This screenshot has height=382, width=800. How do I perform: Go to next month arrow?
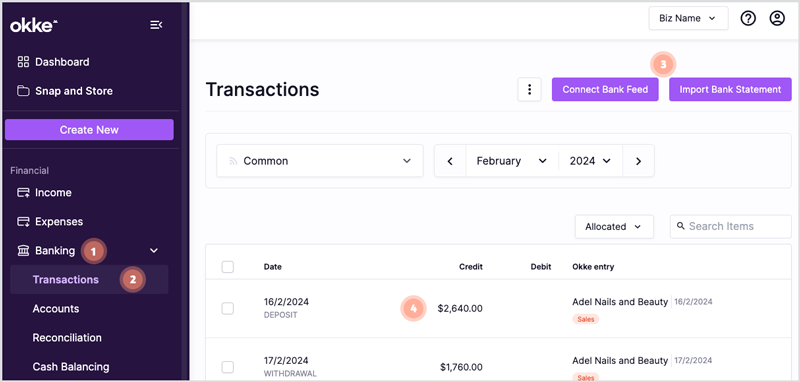pyautogui.click(x=638, y=161)
